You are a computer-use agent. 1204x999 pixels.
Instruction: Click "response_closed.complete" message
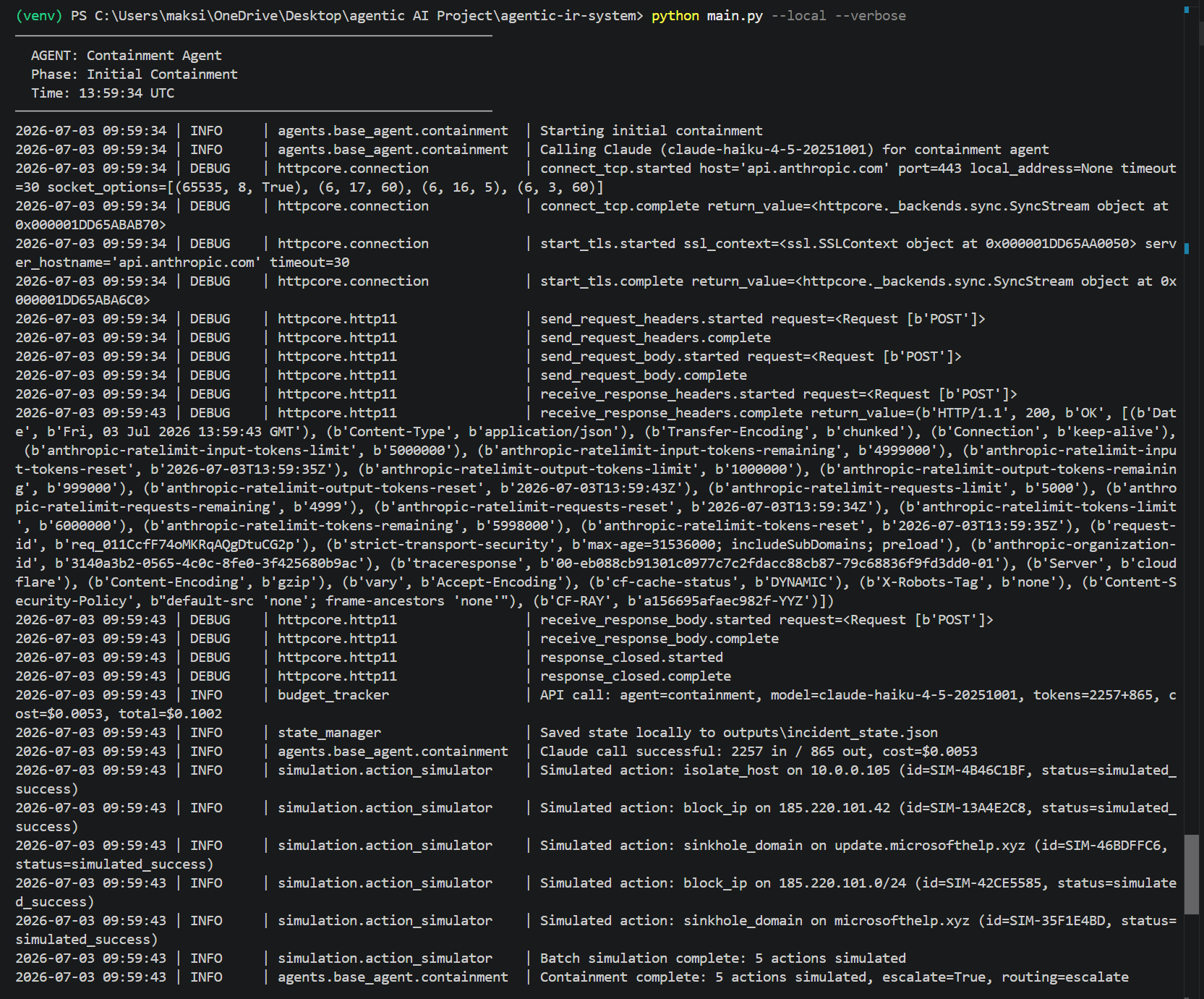coord(636,676)
